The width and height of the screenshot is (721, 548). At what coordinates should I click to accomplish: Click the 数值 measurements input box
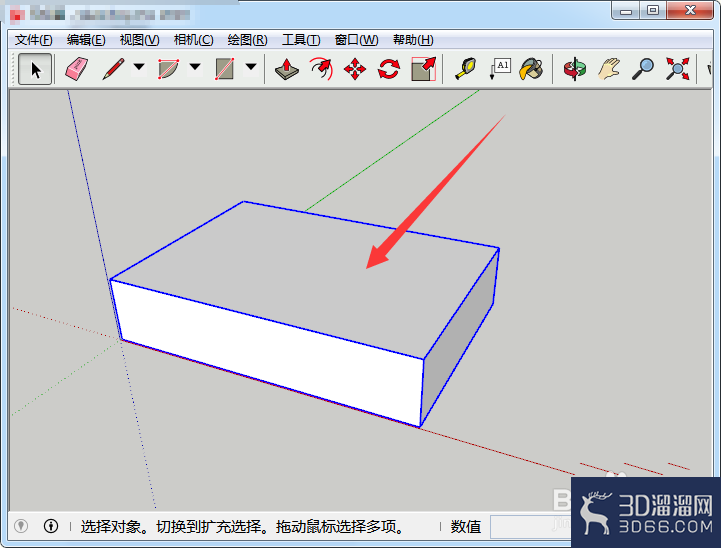point(530,526)
